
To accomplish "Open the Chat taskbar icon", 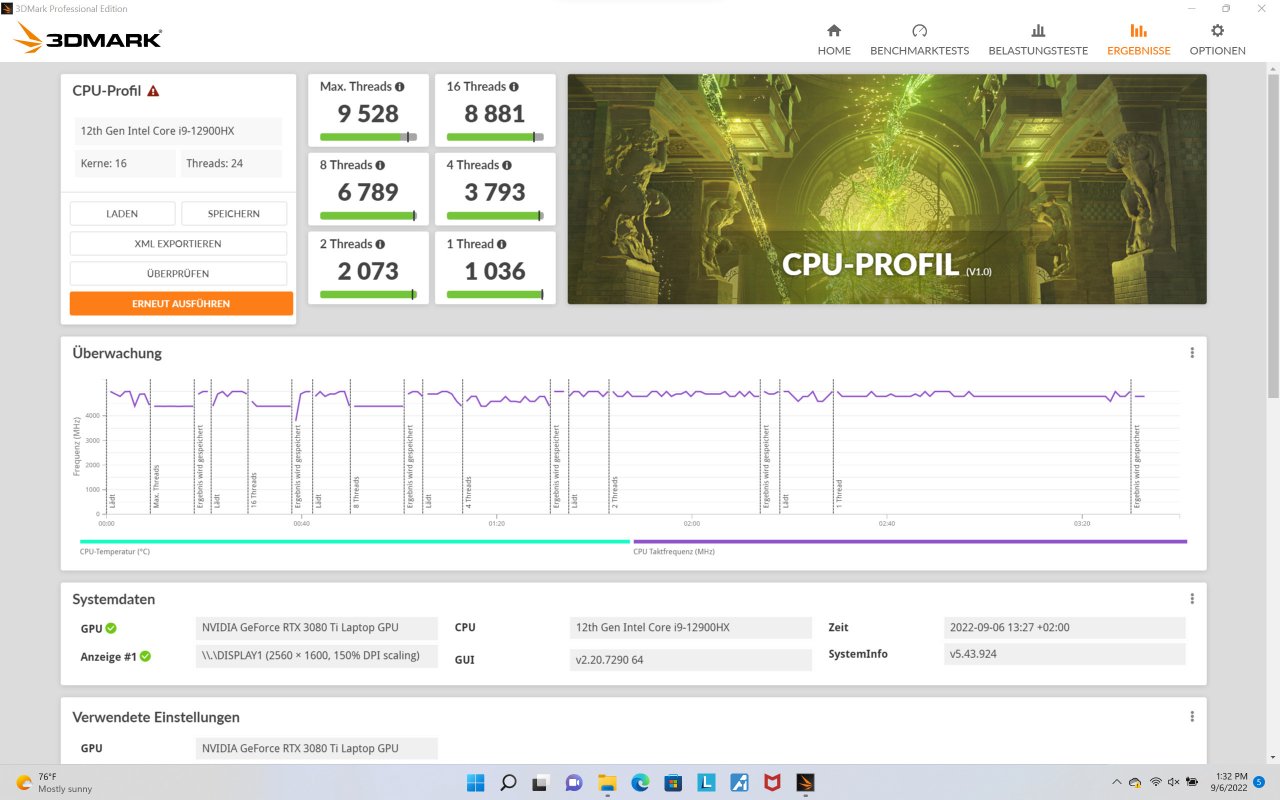I will pos(574,782).
